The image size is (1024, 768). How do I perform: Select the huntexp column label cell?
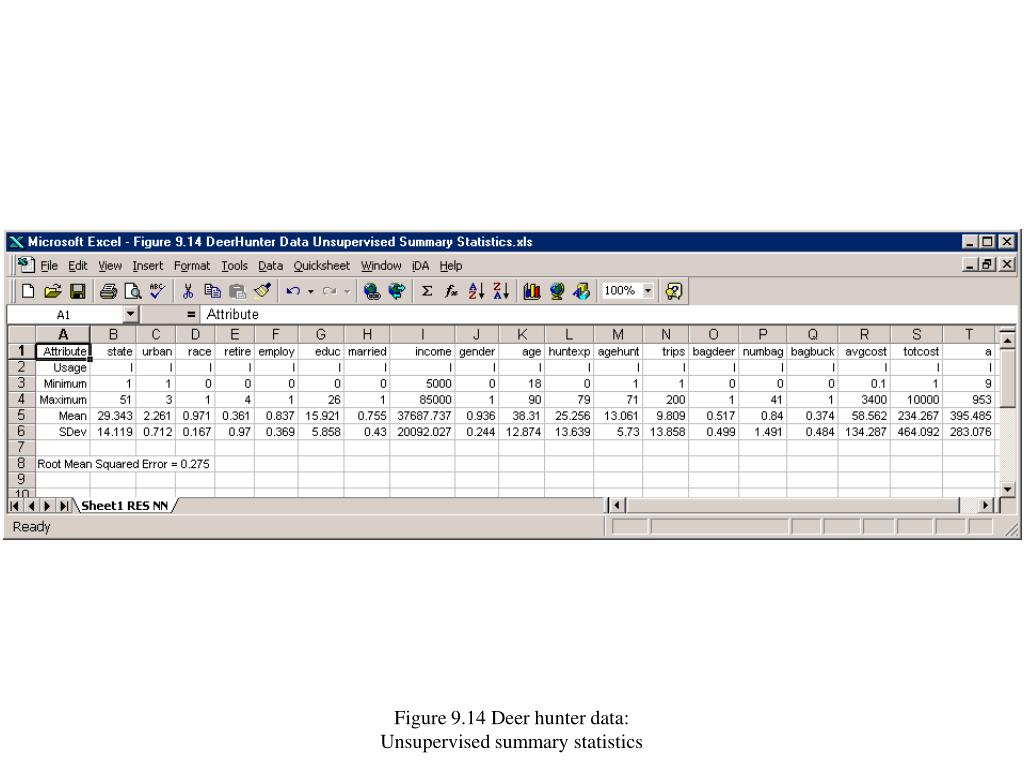pyautogui.click(x=569, y=351)
